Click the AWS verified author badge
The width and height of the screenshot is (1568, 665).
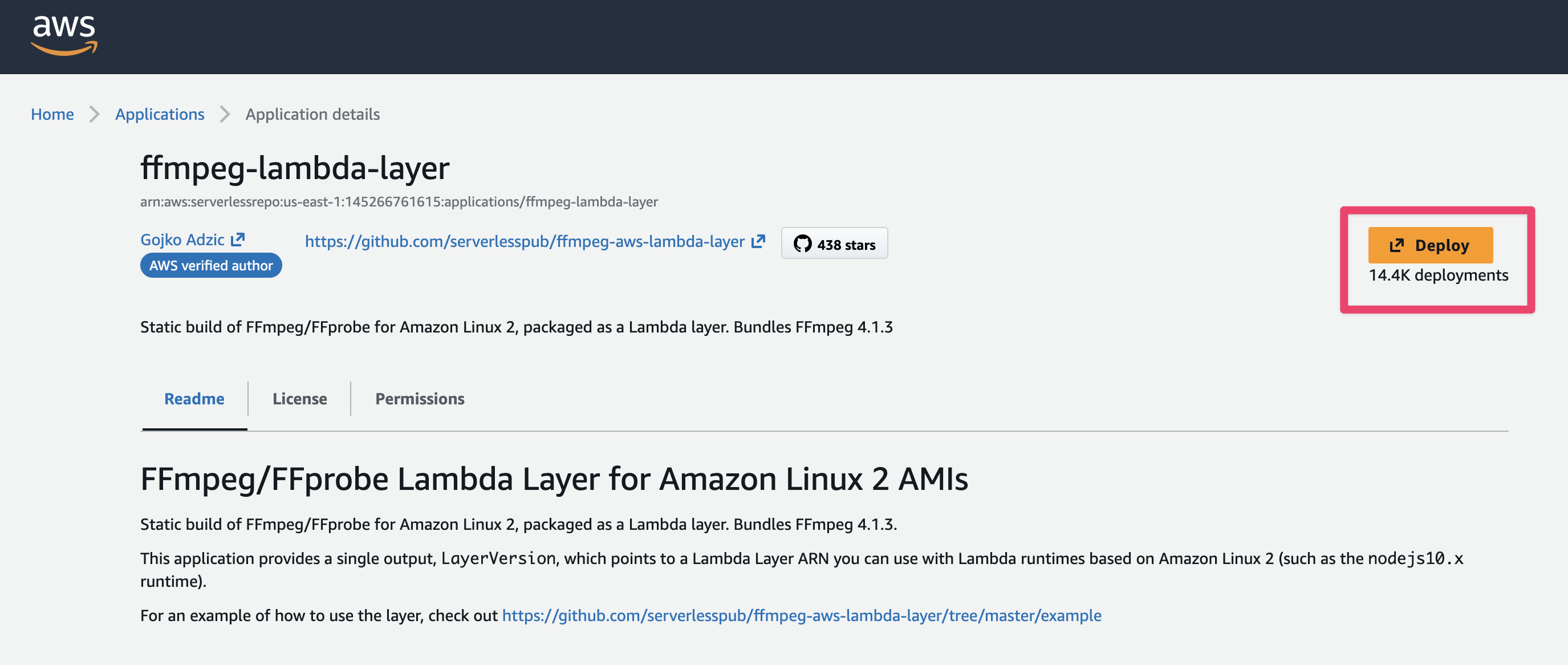210,266
